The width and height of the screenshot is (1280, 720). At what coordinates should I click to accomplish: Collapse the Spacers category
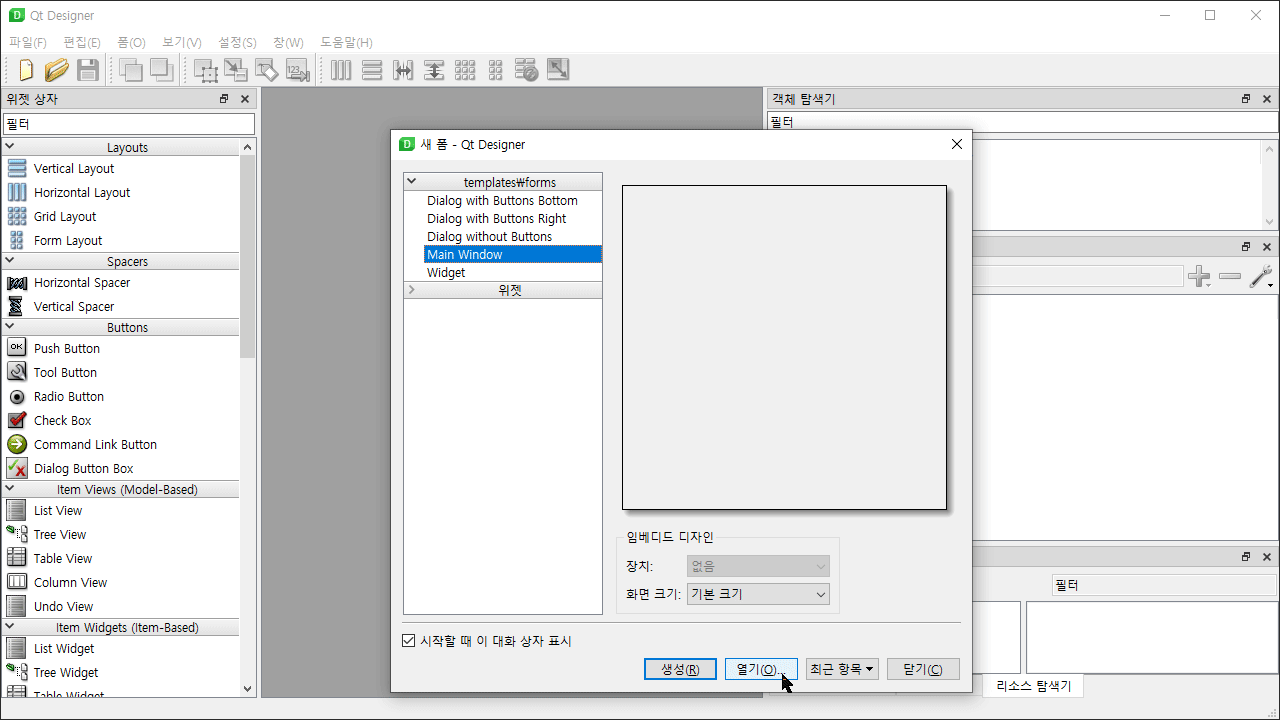click(10, 261)
